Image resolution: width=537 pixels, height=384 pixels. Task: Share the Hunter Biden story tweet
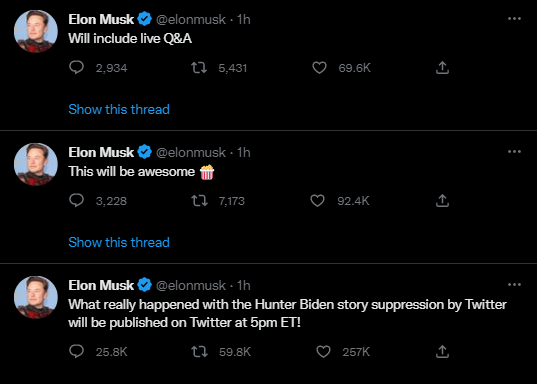click(x=442, y=351)
